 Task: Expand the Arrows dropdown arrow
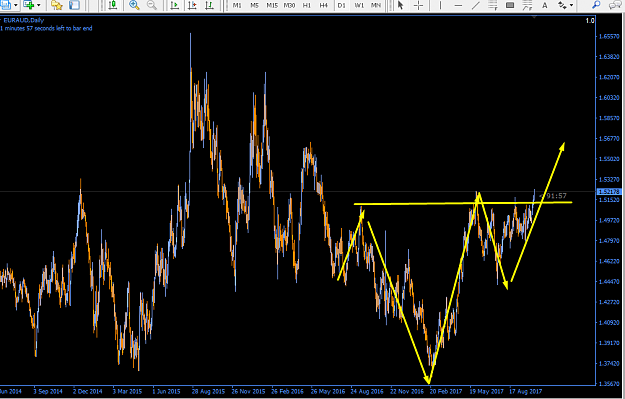pos(572,5)
